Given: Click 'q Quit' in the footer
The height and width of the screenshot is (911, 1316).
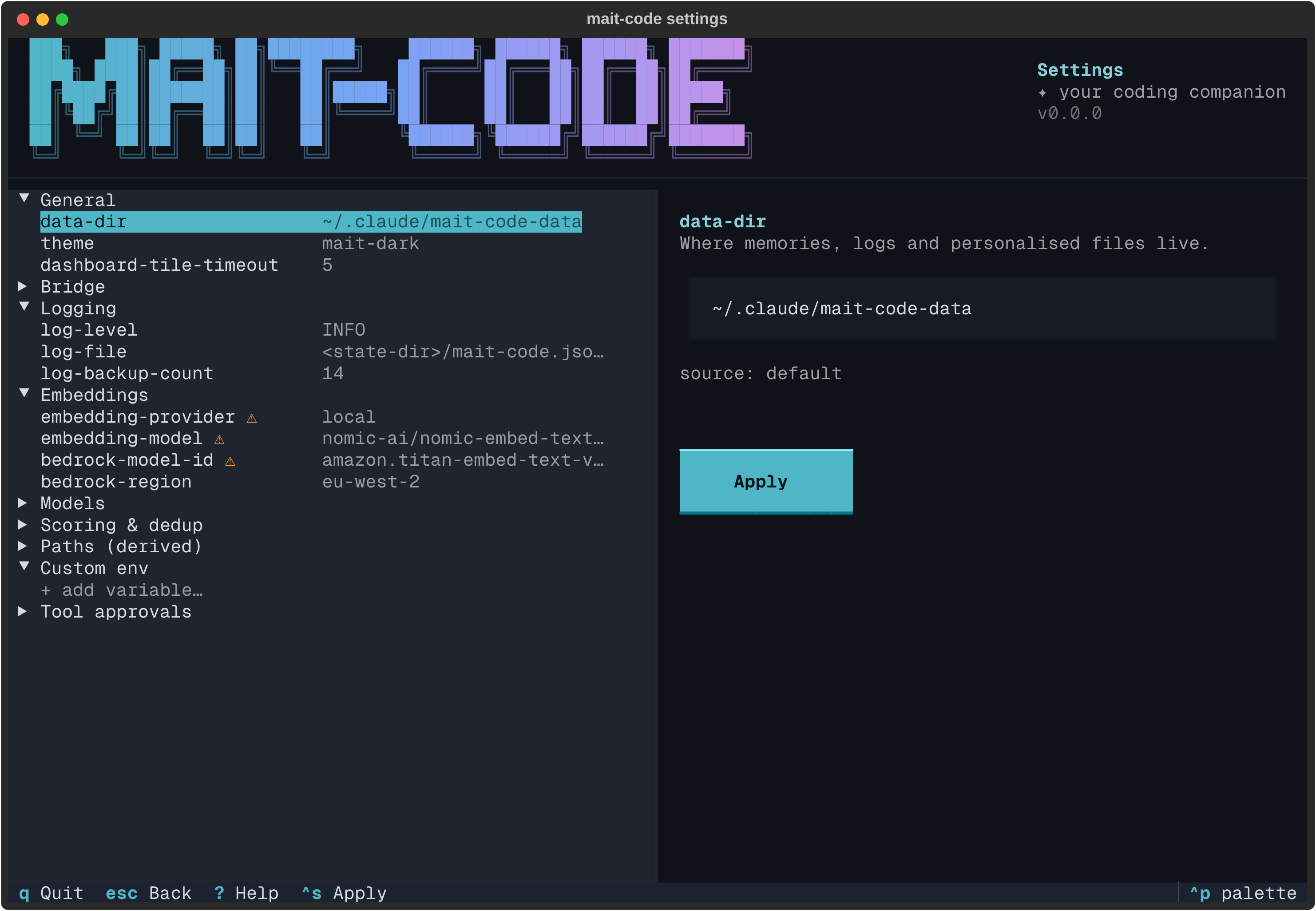Looking at the screenshot, I should 51,893.
